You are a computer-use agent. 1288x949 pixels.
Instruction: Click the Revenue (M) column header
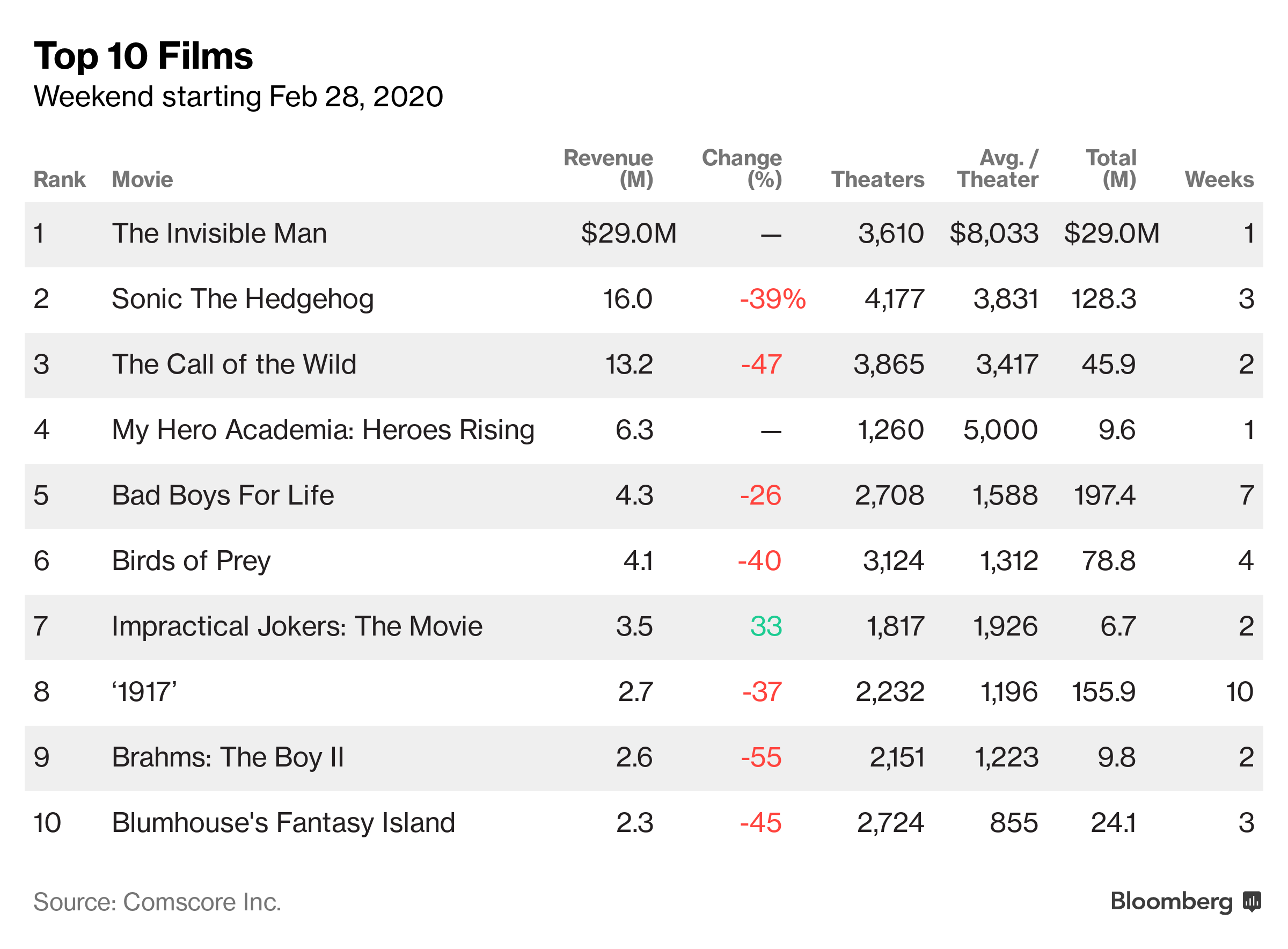click(x=608, y=169)
